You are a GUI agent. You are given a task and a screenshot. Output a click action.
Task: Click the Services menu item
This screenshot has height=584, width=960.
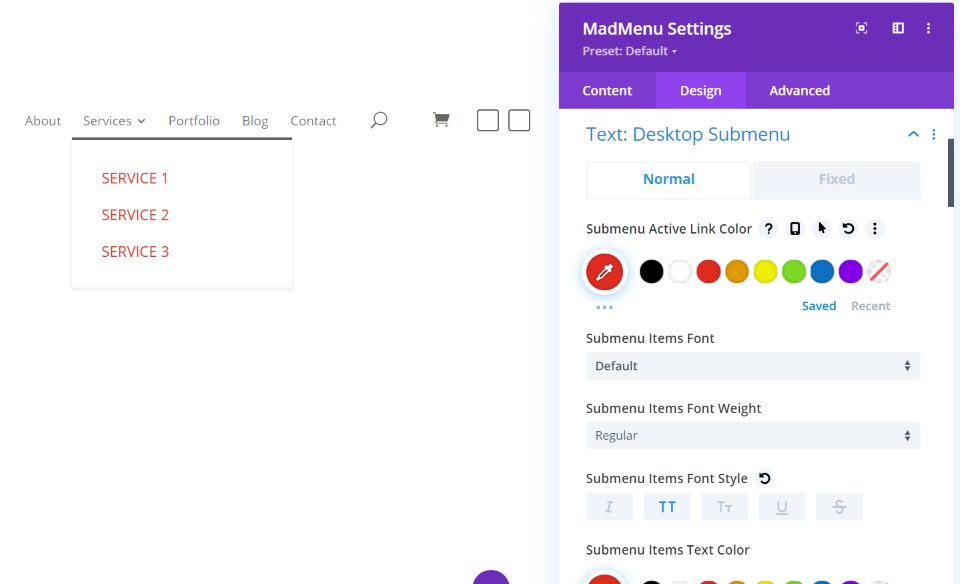coord(107,121)
